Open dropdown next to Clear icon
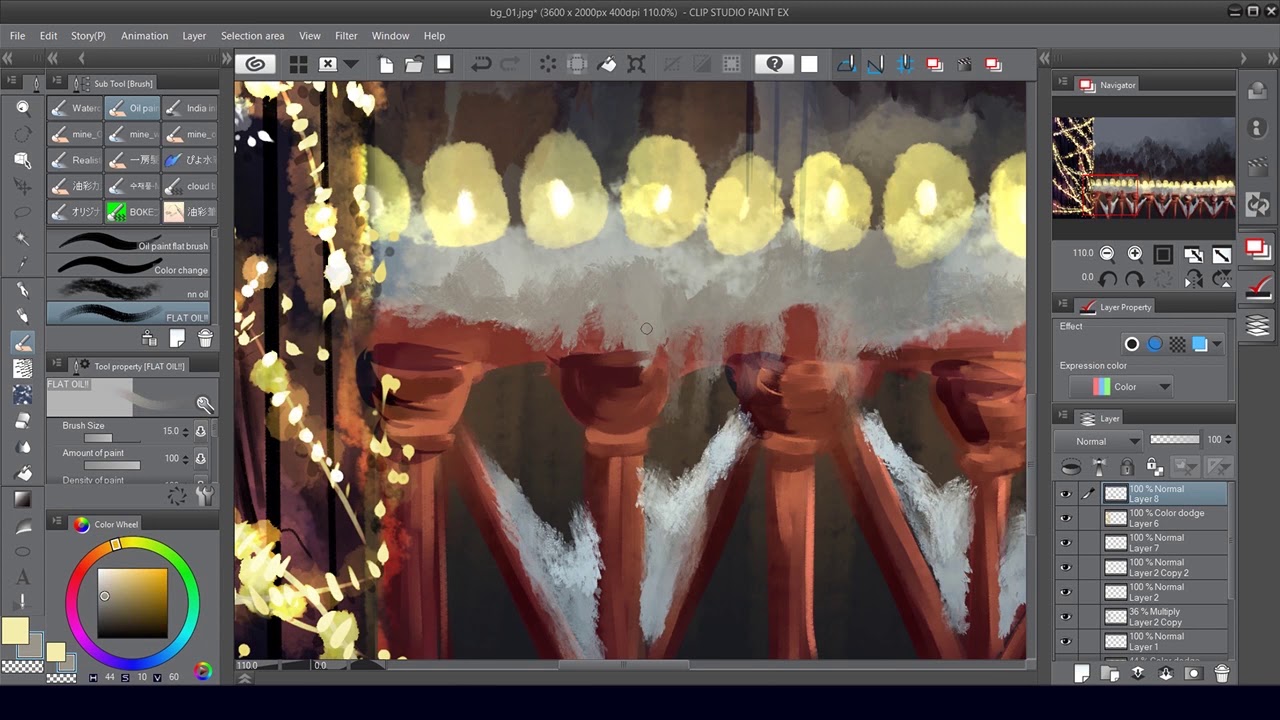Screen dimensions: 1280x720 tap(350, 64)
